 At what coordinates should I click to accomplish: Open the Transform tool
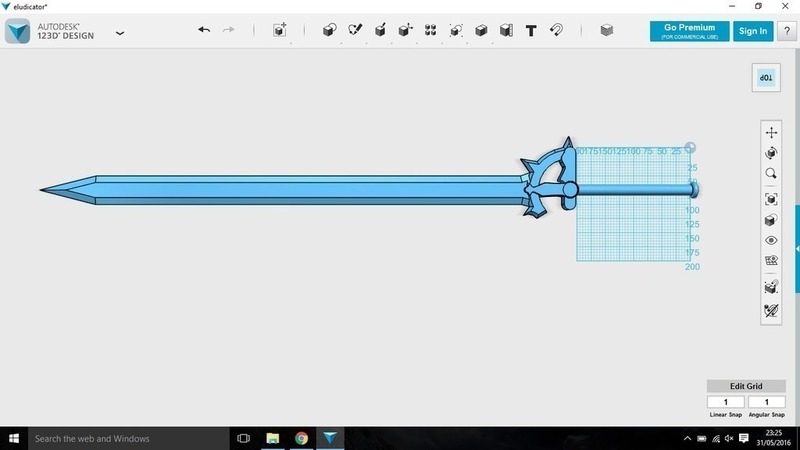280,30
